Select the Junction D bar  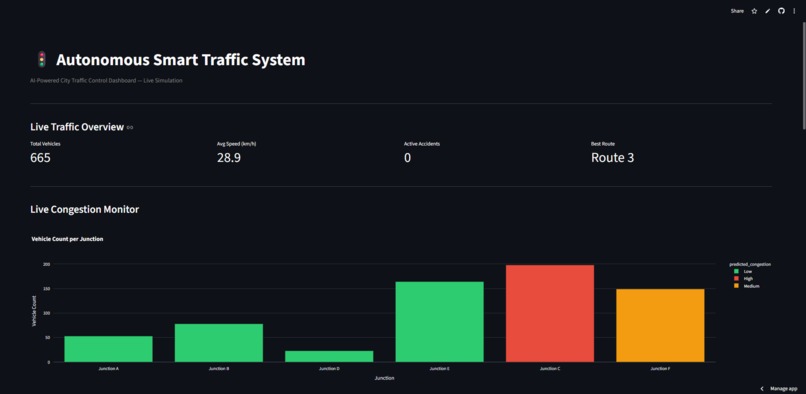click(x=329, y=356)
